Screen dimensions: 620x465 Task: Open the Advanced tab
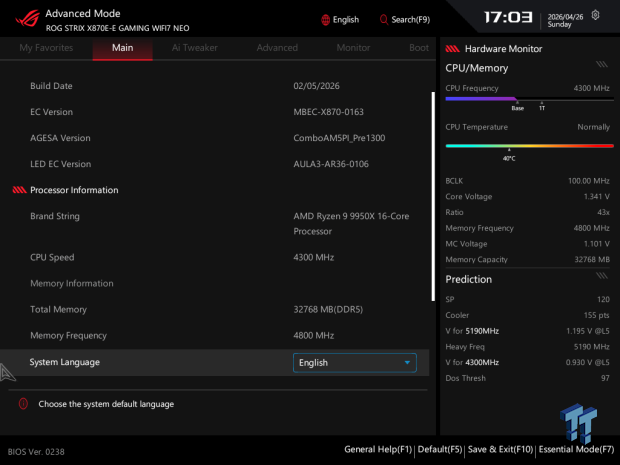[277, 48]
